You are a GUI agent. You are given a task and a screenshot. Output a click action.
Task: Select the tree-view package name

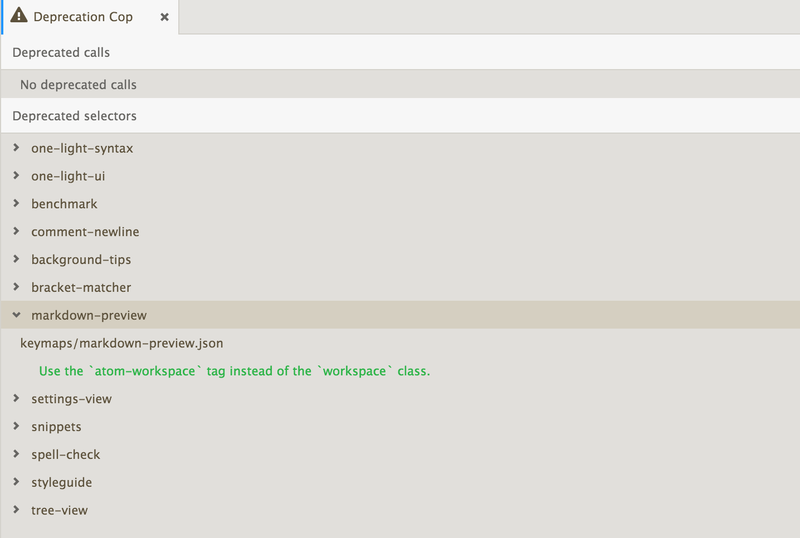[59, 510]
